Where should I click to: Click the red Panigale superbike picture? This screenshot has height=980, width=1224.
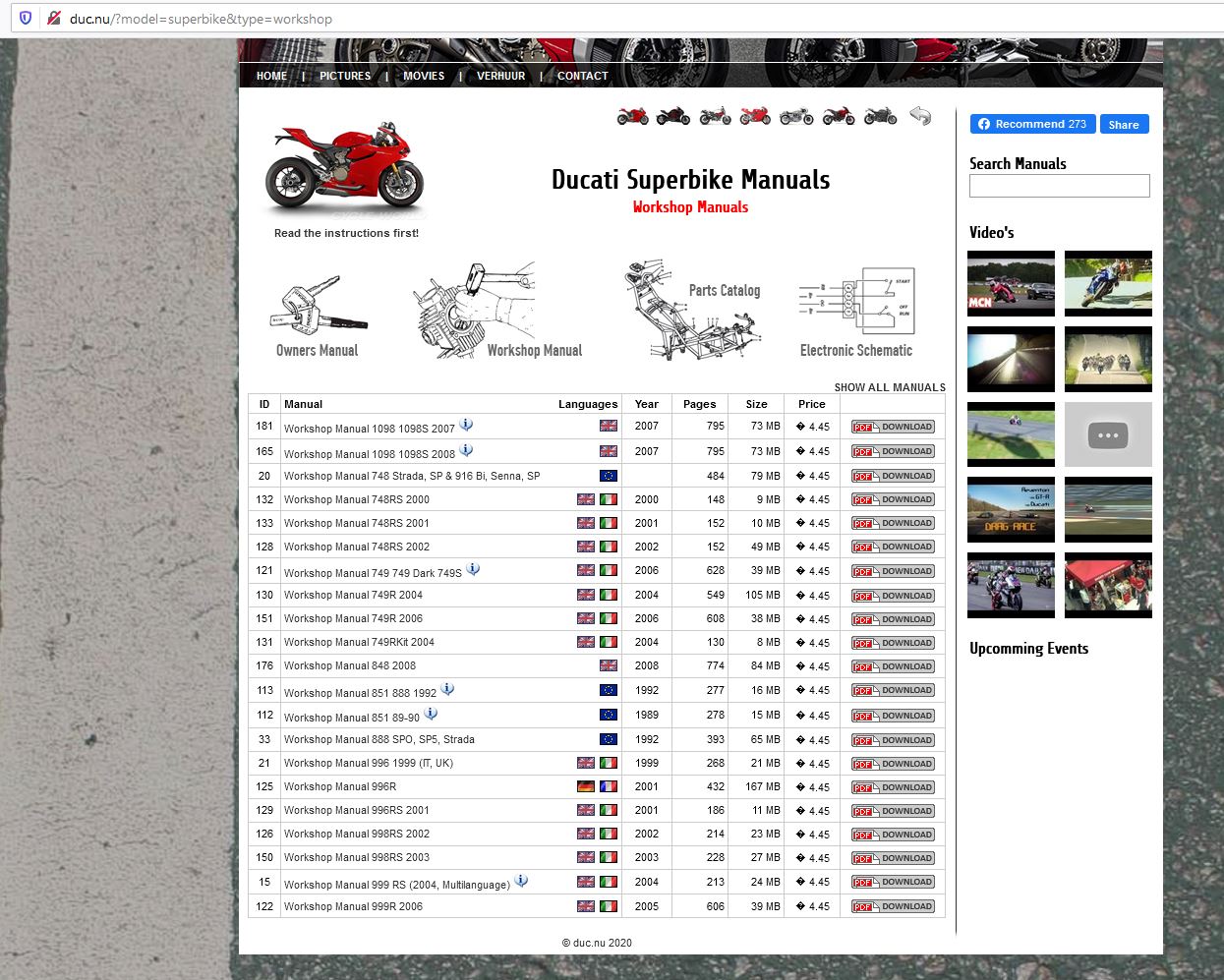[345, 167]
